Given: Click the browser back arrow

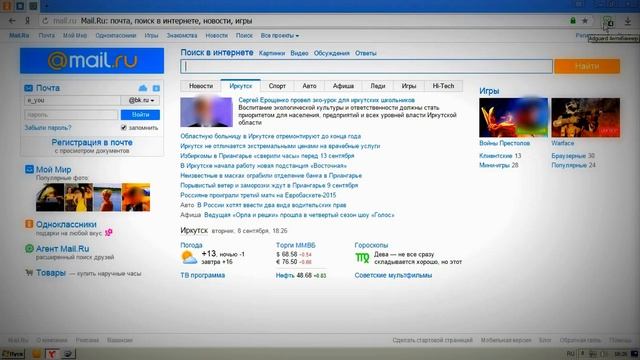Looking at the screenshot, I should 12,21.
